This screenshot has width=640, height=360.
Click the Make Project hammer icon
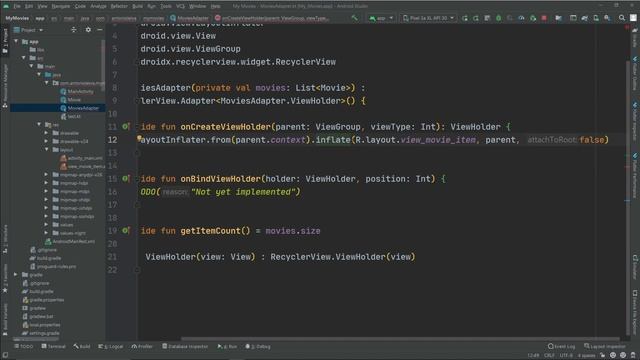pyautogui.click(x=354, y=18)
